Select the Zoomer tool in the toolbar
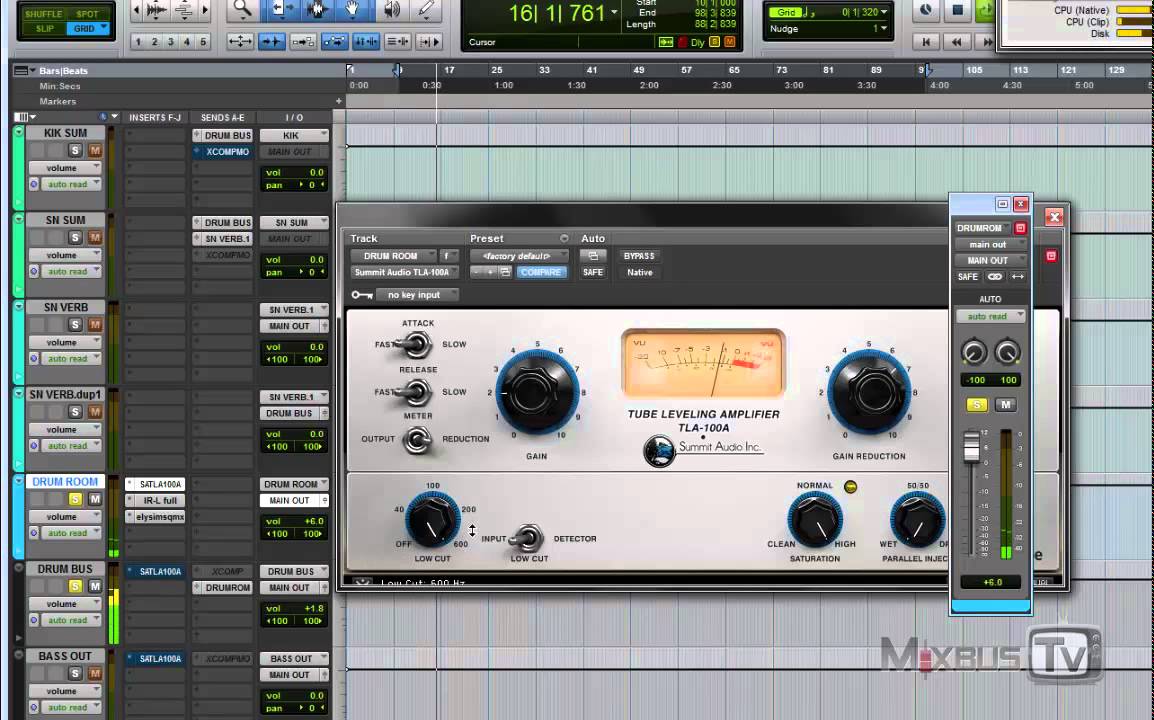The image size is (1154, 720). point(242,9)
